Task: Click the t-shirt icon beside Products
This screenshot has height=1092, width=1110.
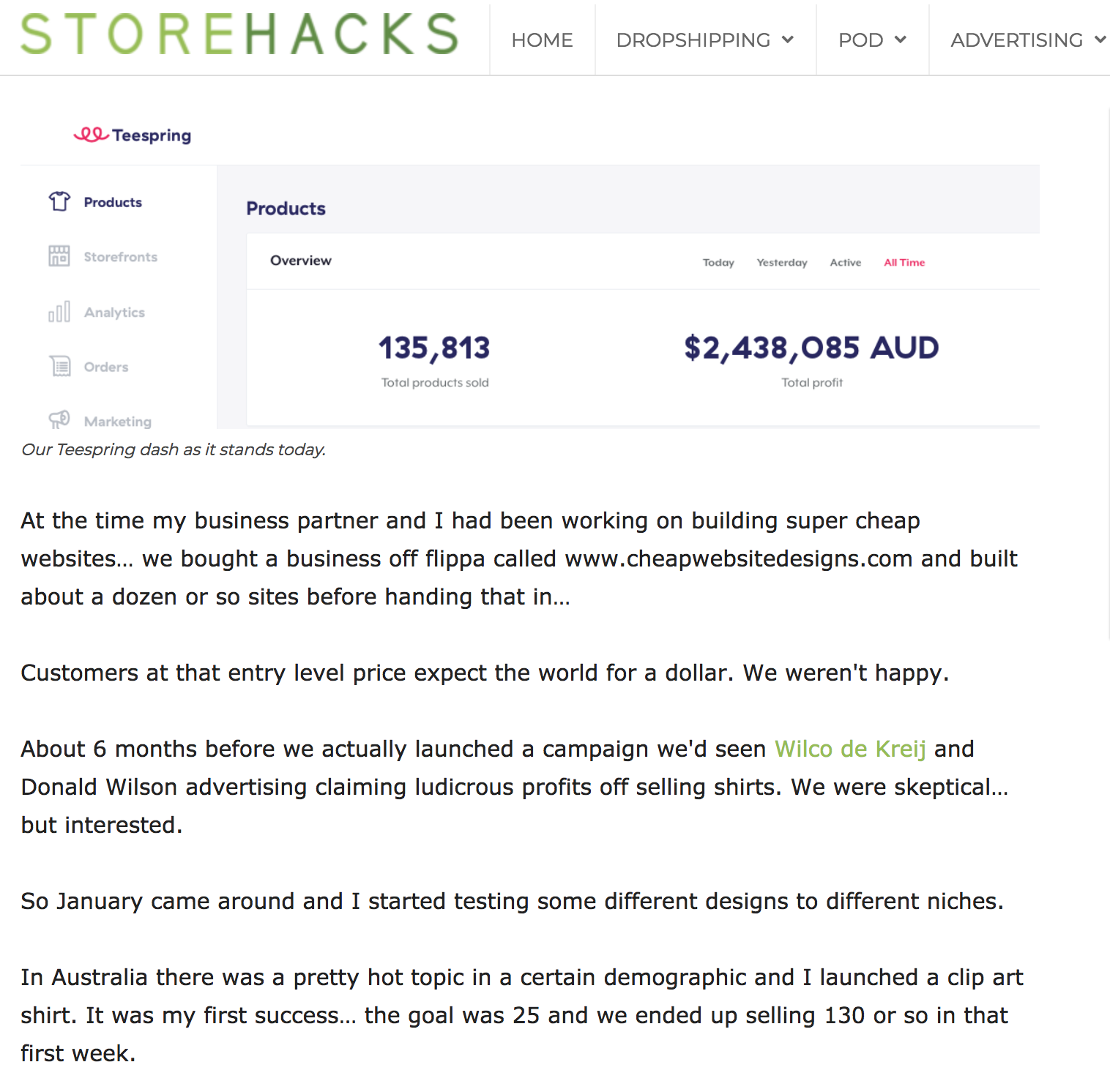Action: (x=59, y=201)
